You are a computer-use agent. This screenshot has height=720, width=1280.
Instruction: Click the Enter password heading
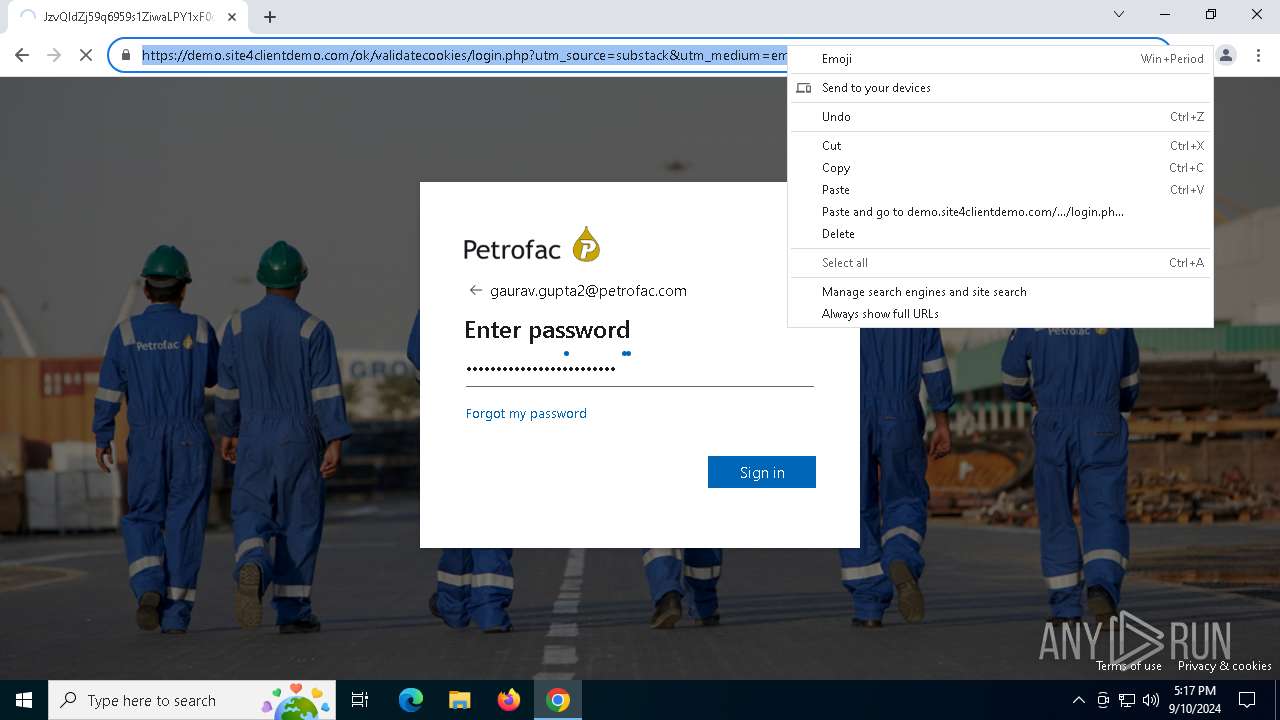547,330
